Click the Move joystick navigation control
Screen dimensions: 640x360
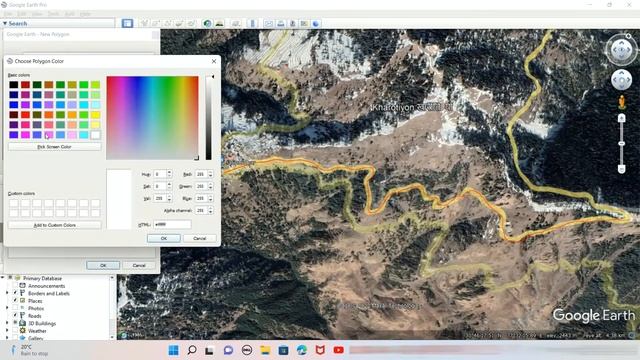(621, 80)
